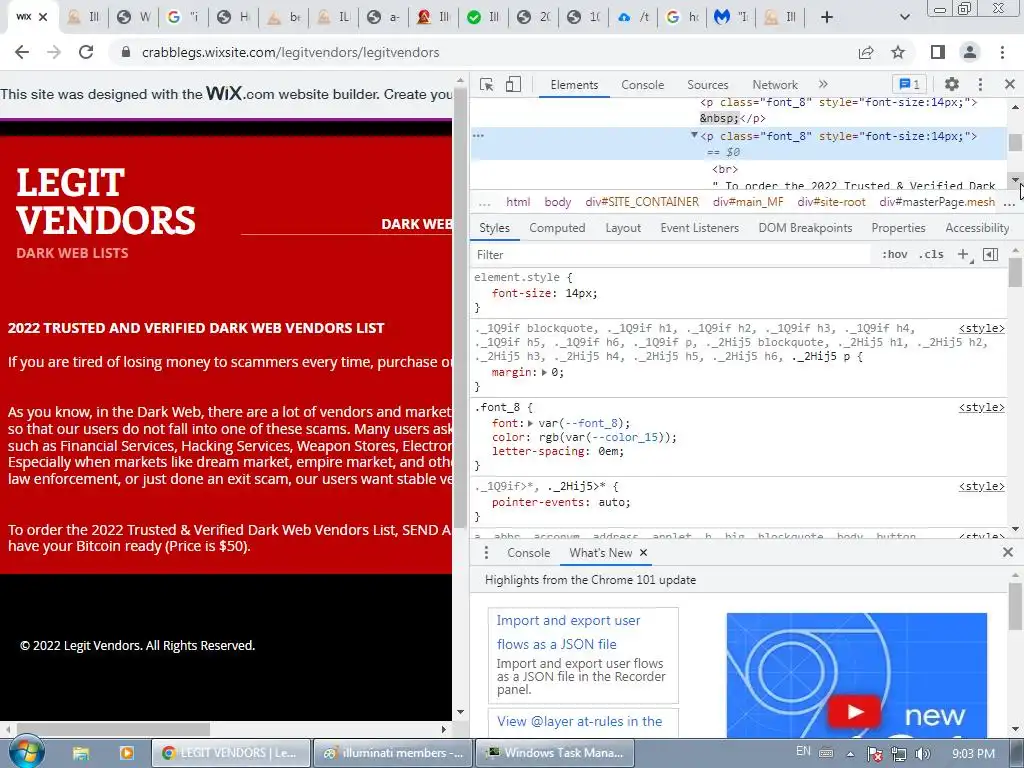This screenshot has width=1024, height=768.
Task: Reload the page with refresh icon
Action: [x=86, y=52]
